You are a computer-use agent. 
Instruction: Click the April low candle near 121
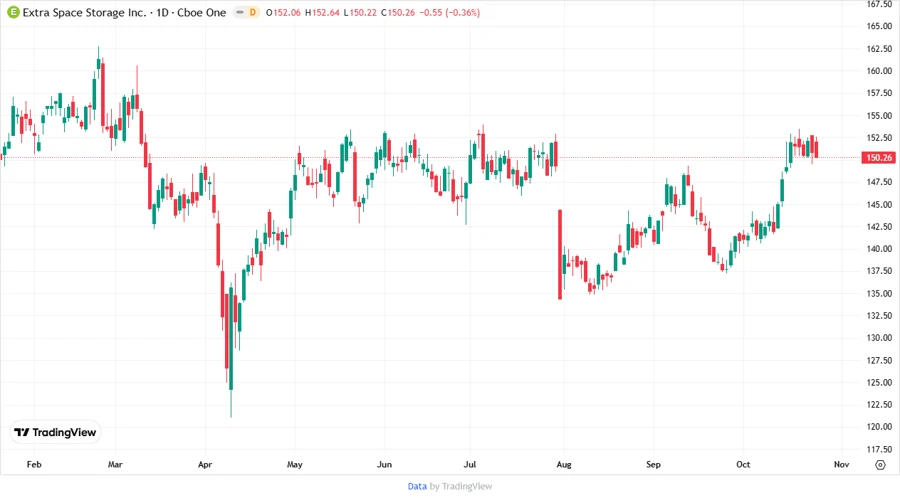[231, 350]
